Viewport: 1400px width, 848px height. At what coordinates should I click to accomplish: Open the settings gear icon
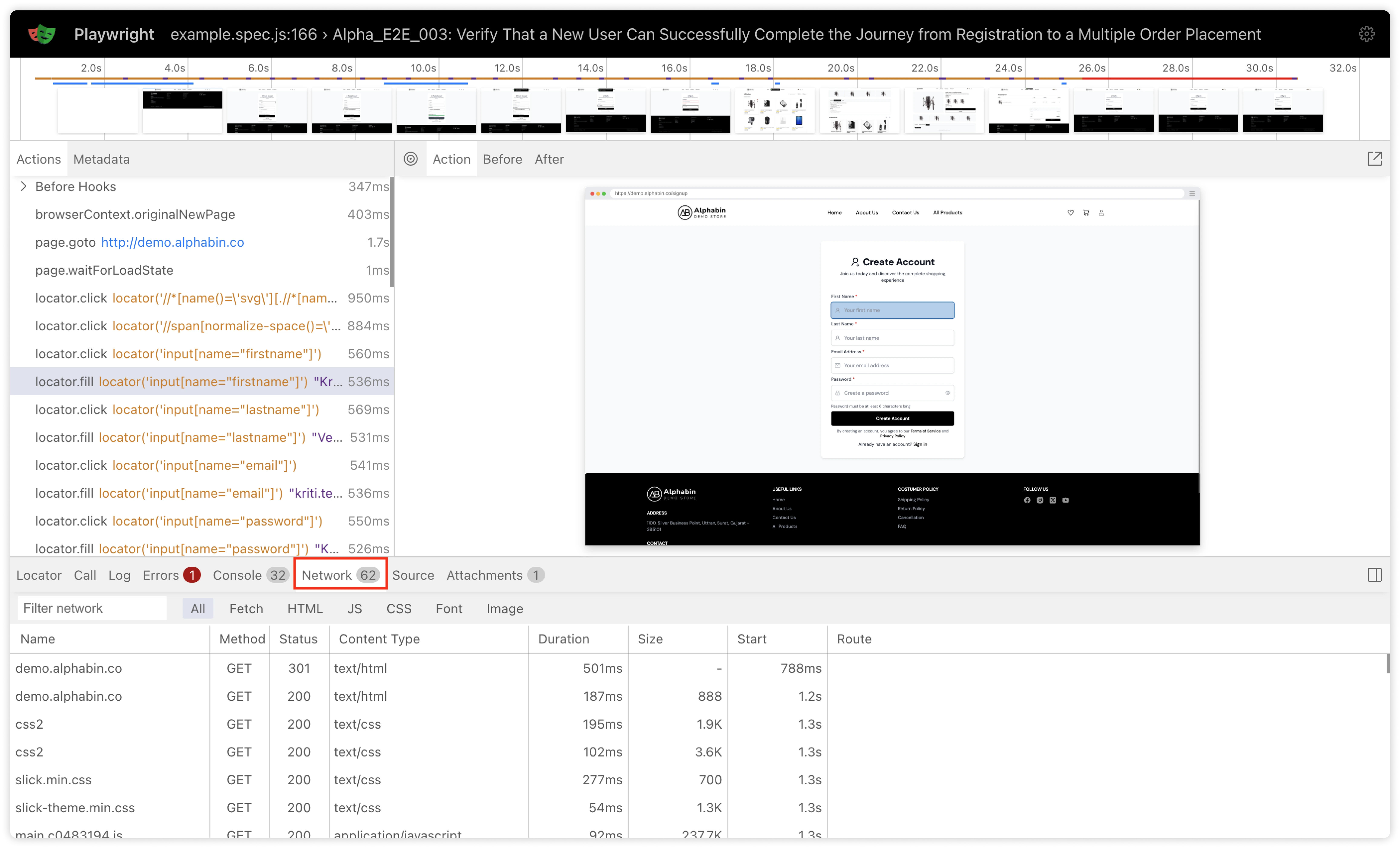coord(1367,34)
